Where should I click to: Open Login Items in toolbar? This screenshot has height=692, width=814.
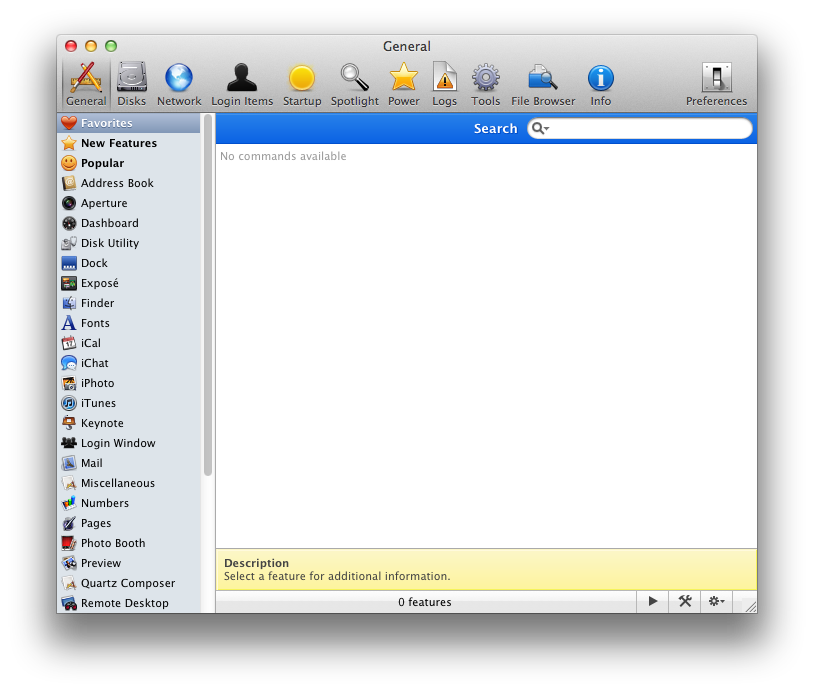click(242, 84)
